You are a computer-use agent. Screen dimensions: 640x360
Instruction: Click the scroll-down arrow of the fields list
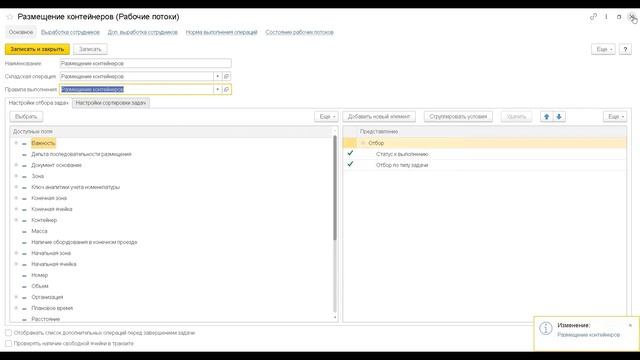[335, 318]
